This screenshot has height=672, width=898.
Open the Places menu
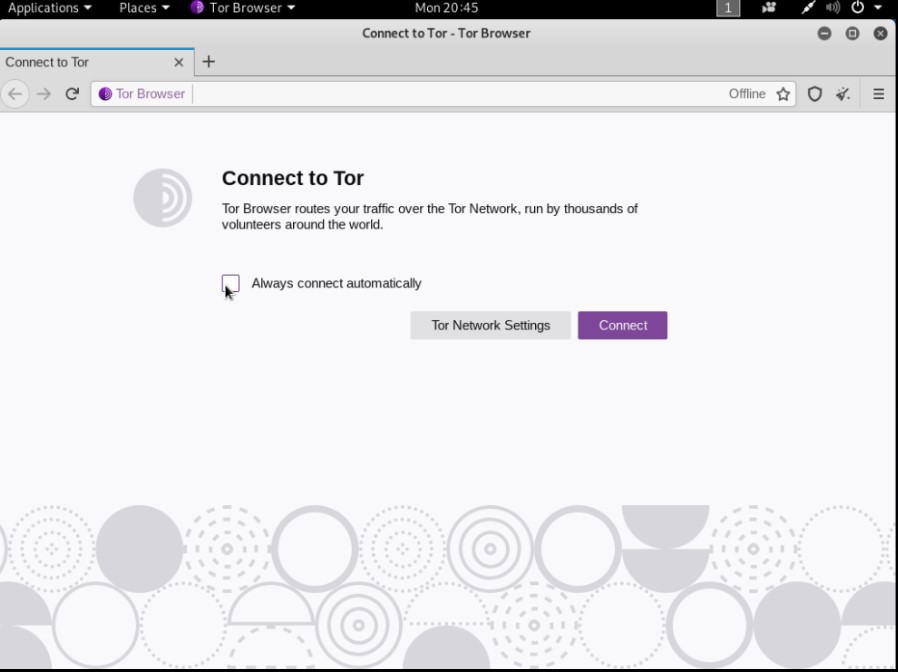(x=144, y=8)
